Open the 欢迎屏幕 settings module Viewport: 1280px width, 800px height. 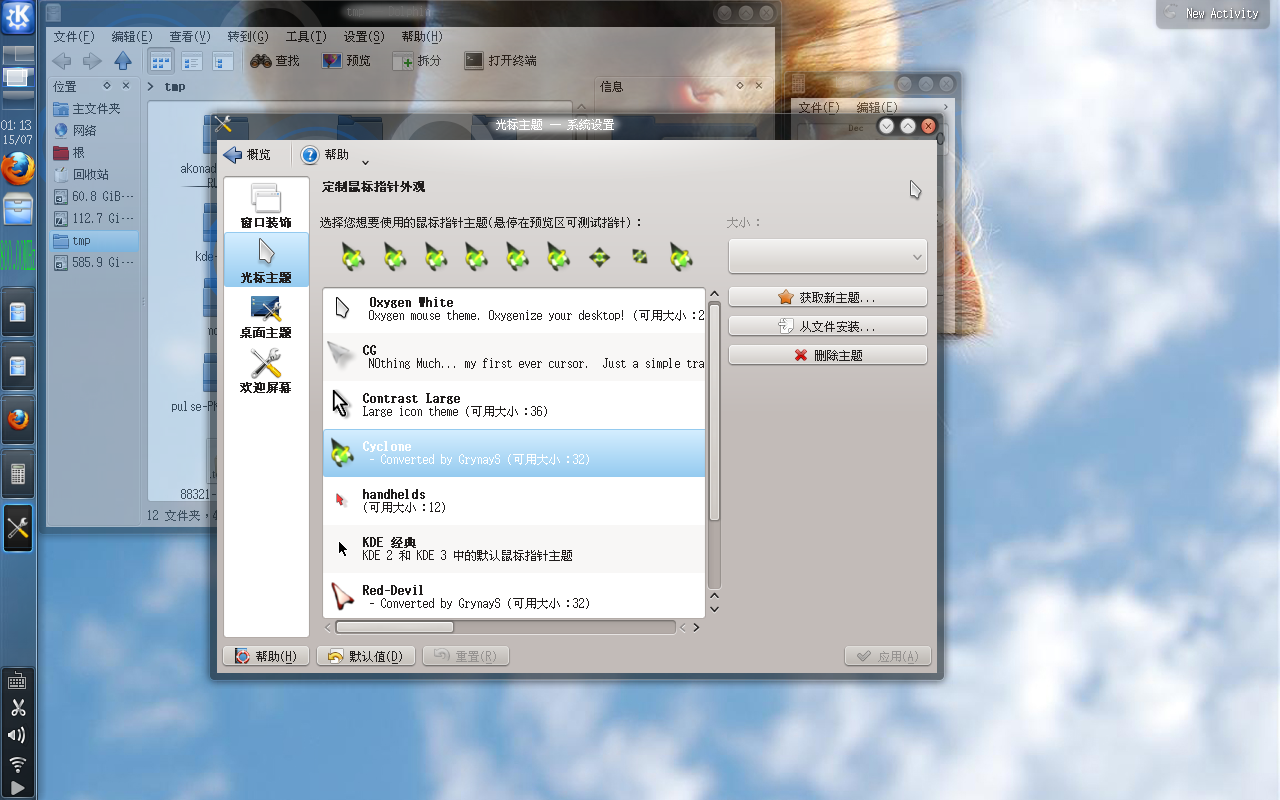pyautogui.click(x=266, y=371)
